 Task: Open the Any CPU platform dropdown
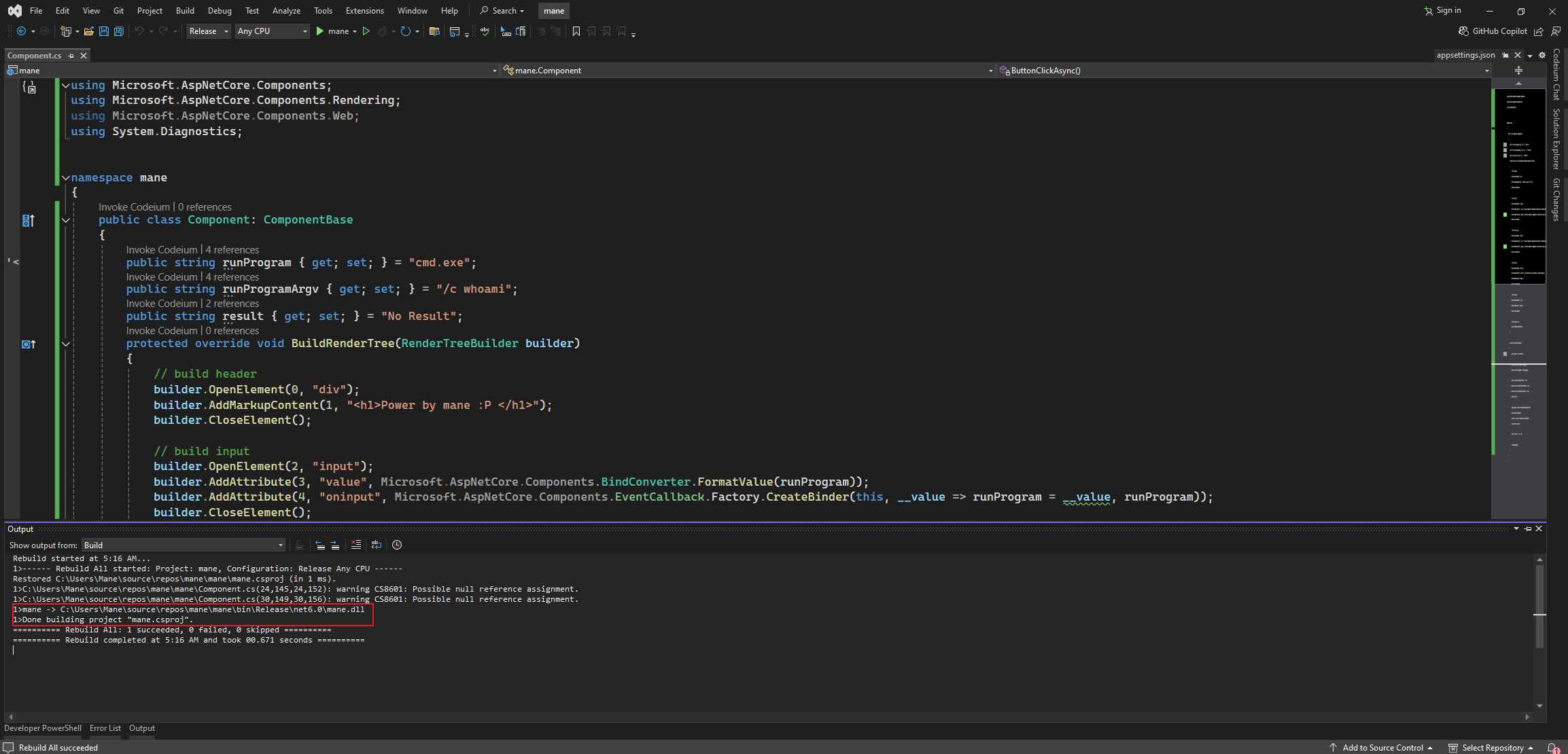[272, 31]
